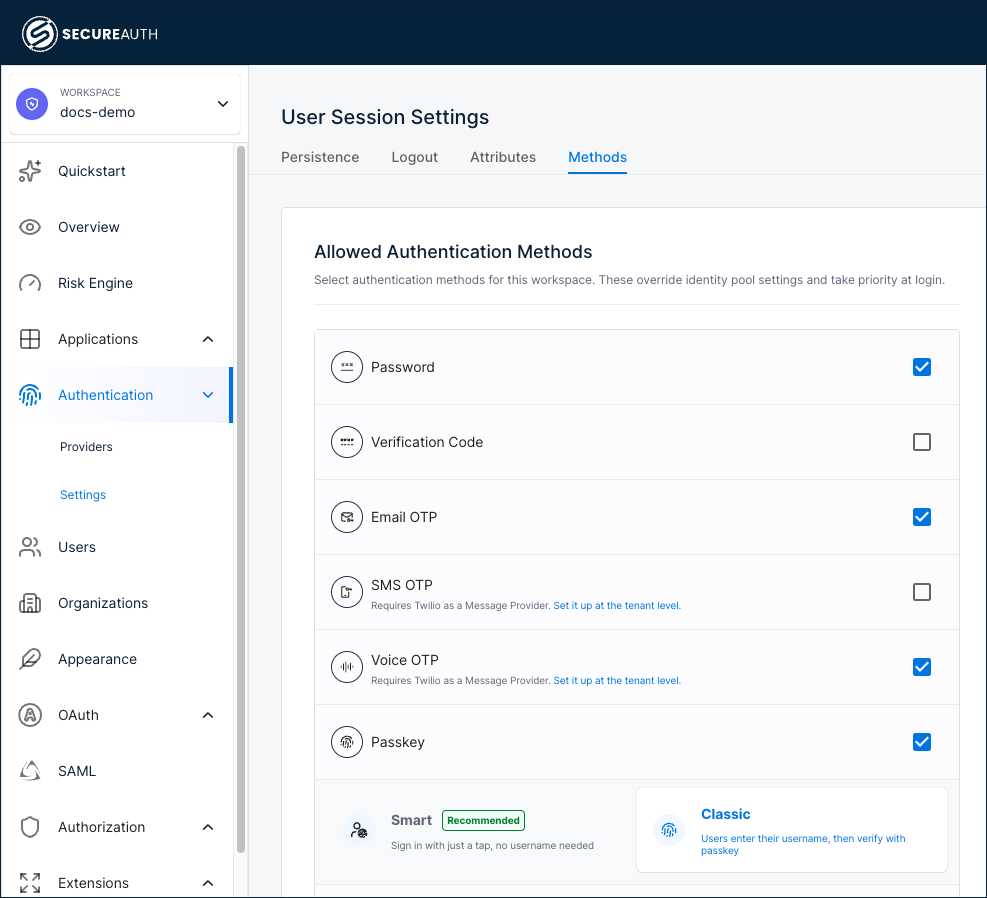
Task: Select the Applications grid icon
Action: coord(30,339)
